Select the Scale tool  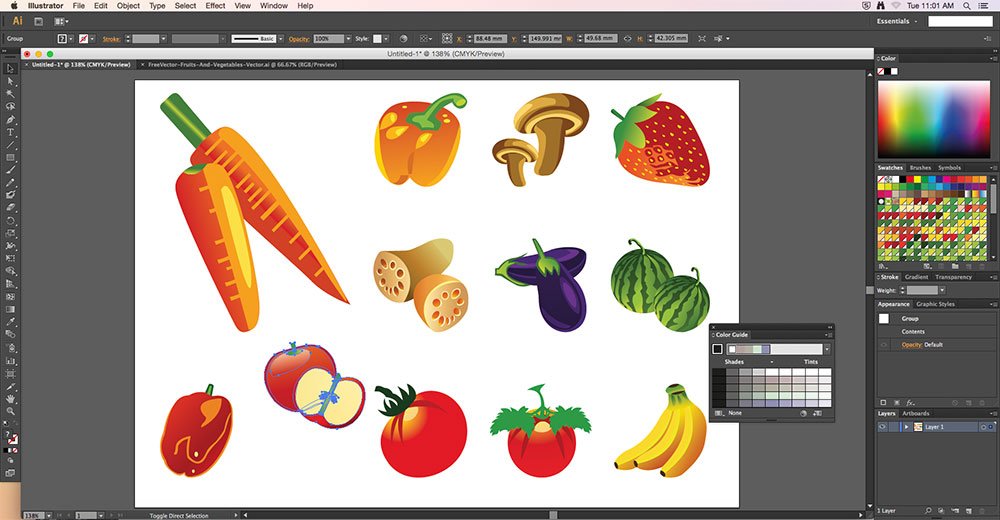[x=10, y=234]
